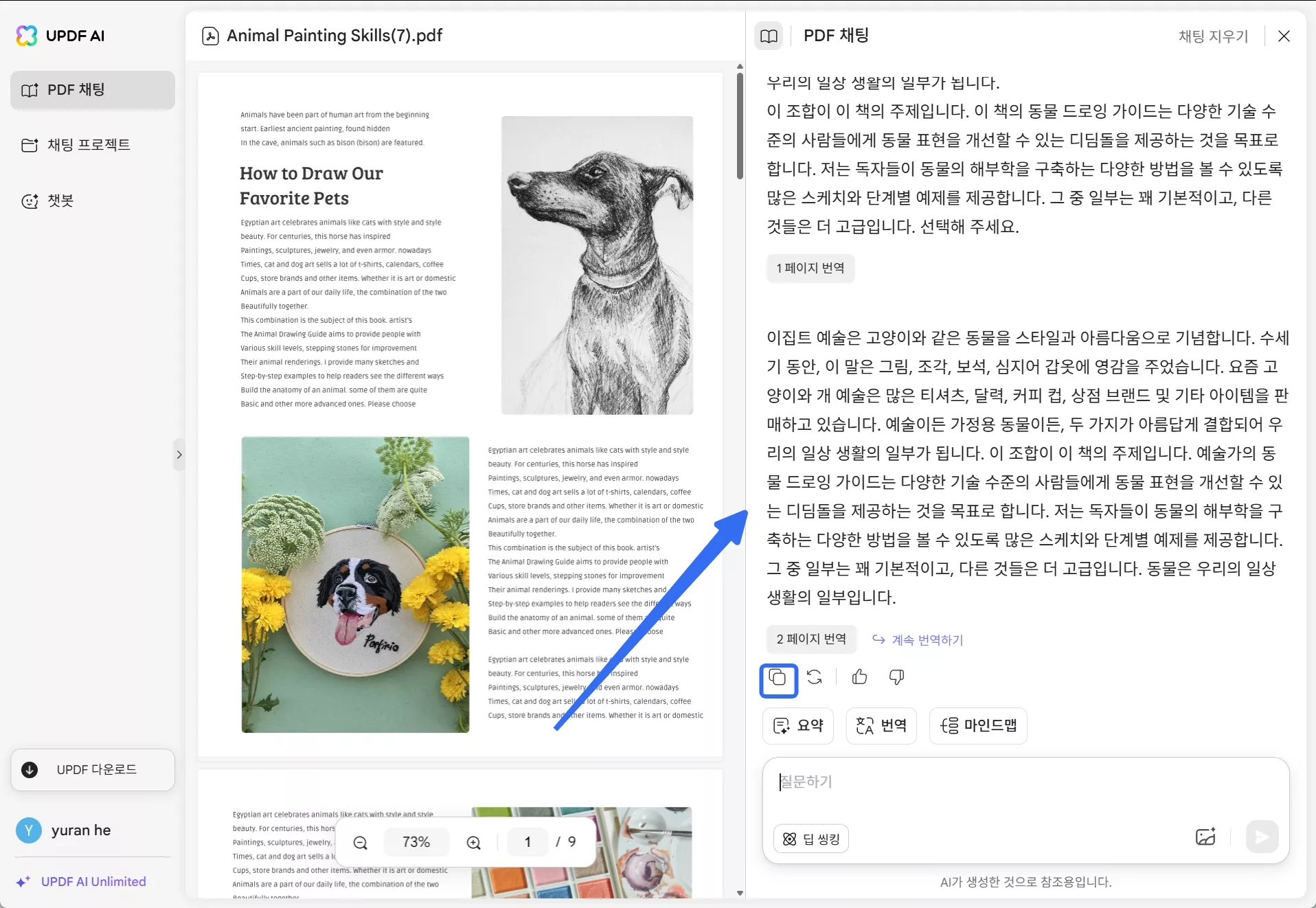Click the 'How to Draw Our Favorite Pets' heading
This screenshot has width=1316, height=908.
[x=311, y=186]
